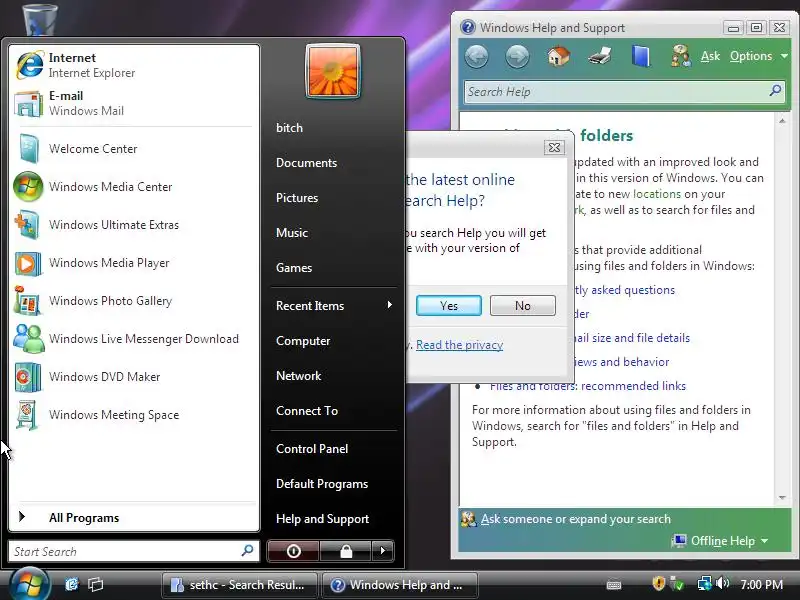
Task: Browse Help via the book icon
Action: [641, 56]
